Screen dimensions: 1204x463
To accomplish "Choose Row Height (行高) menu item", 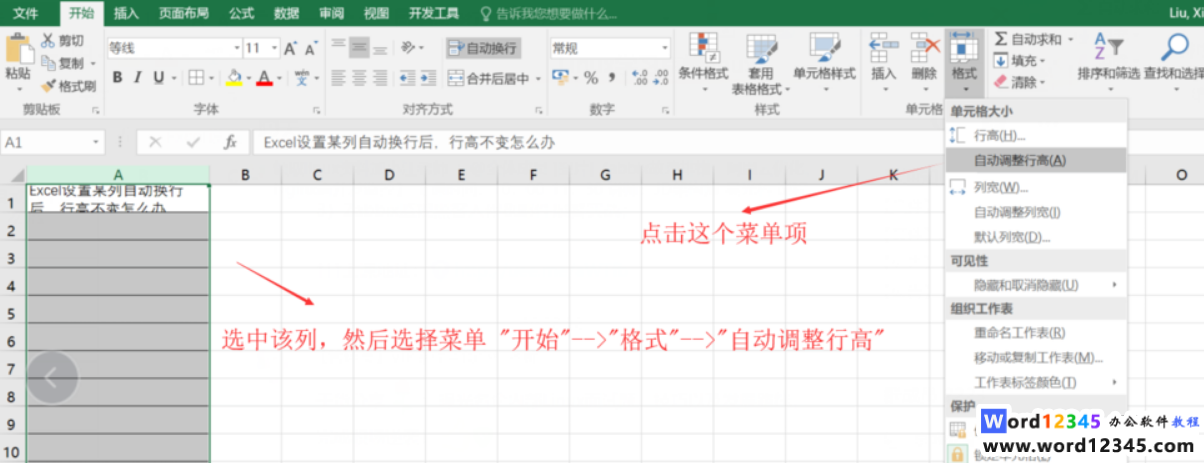I will pyautogui.click(x=1036, y=135).
